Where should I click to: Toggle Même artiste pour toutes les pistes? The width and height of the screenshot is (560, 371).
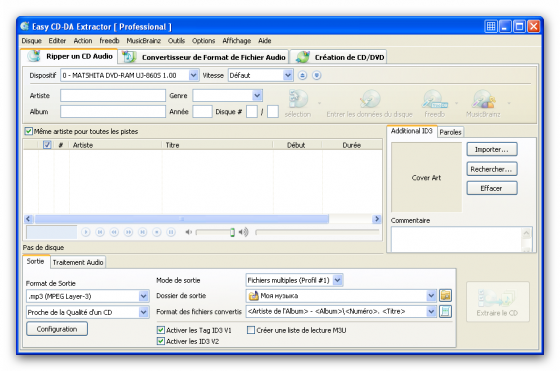coord(28,131)
